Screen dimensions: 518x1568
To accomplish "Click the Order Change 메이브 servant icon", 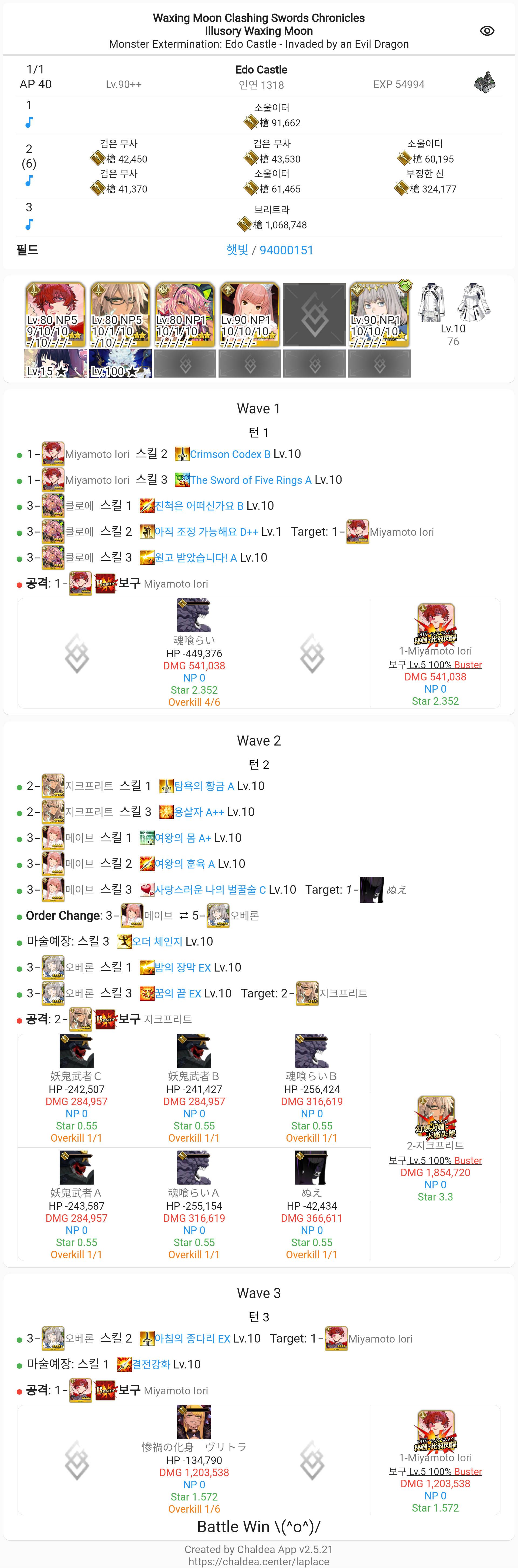I will point(132,915).
